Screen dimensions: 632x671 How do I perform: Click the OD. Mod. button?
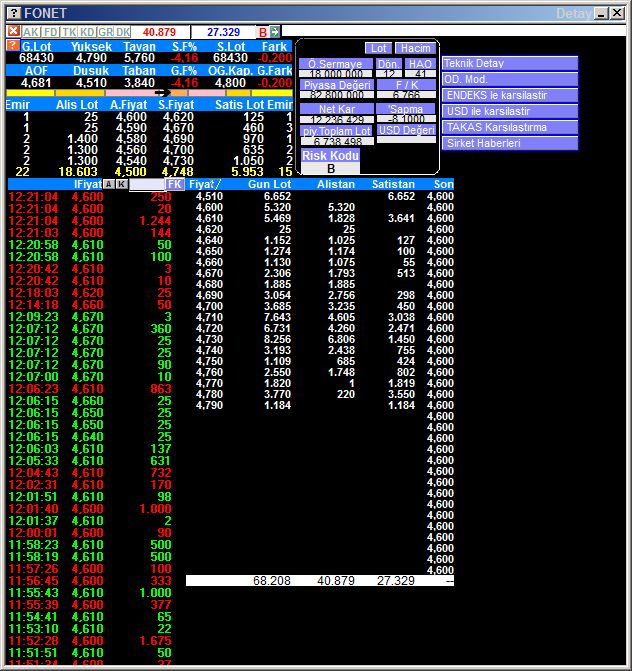[510, 79]
